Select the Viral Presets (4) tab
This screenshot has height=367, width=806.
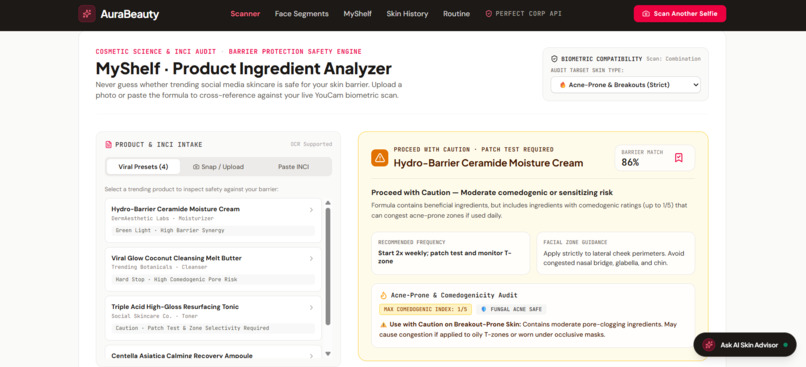(143, 167)
